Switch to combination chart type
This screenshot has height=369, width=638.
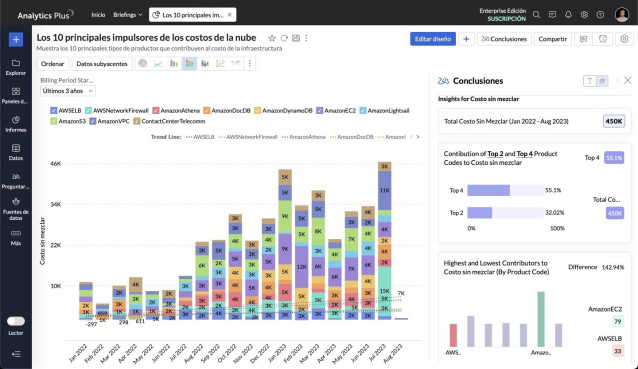tap(205, 63)
